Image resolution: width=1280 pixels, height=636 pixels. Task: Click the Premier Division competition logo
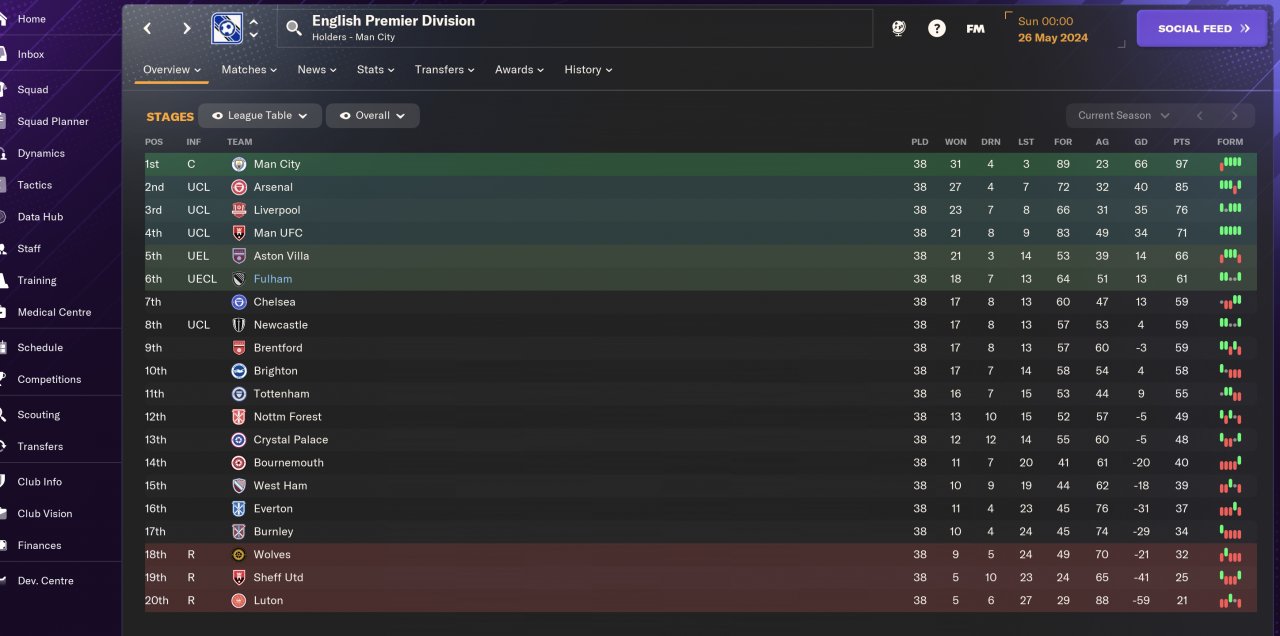227,28
